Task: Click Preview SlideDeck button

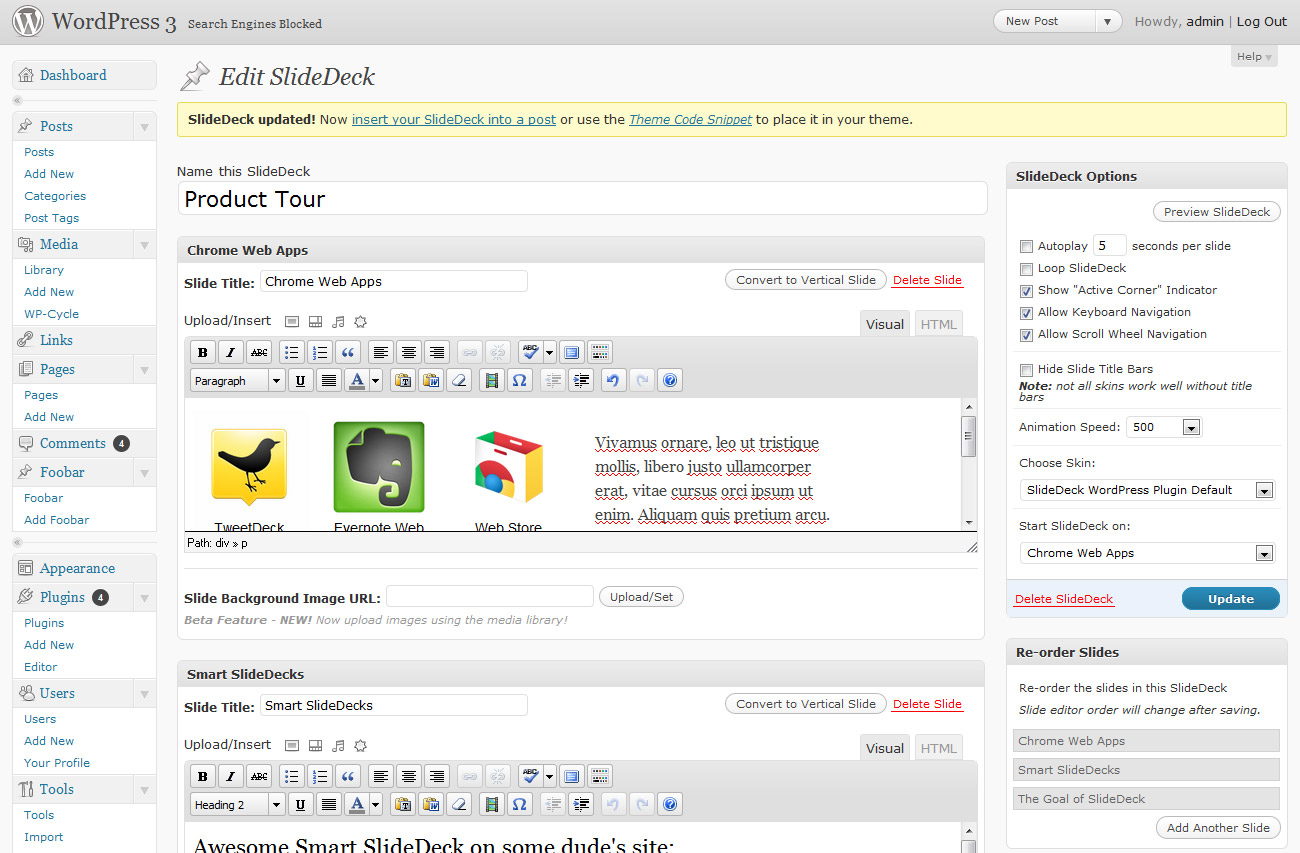Action: coord(1217,212)
